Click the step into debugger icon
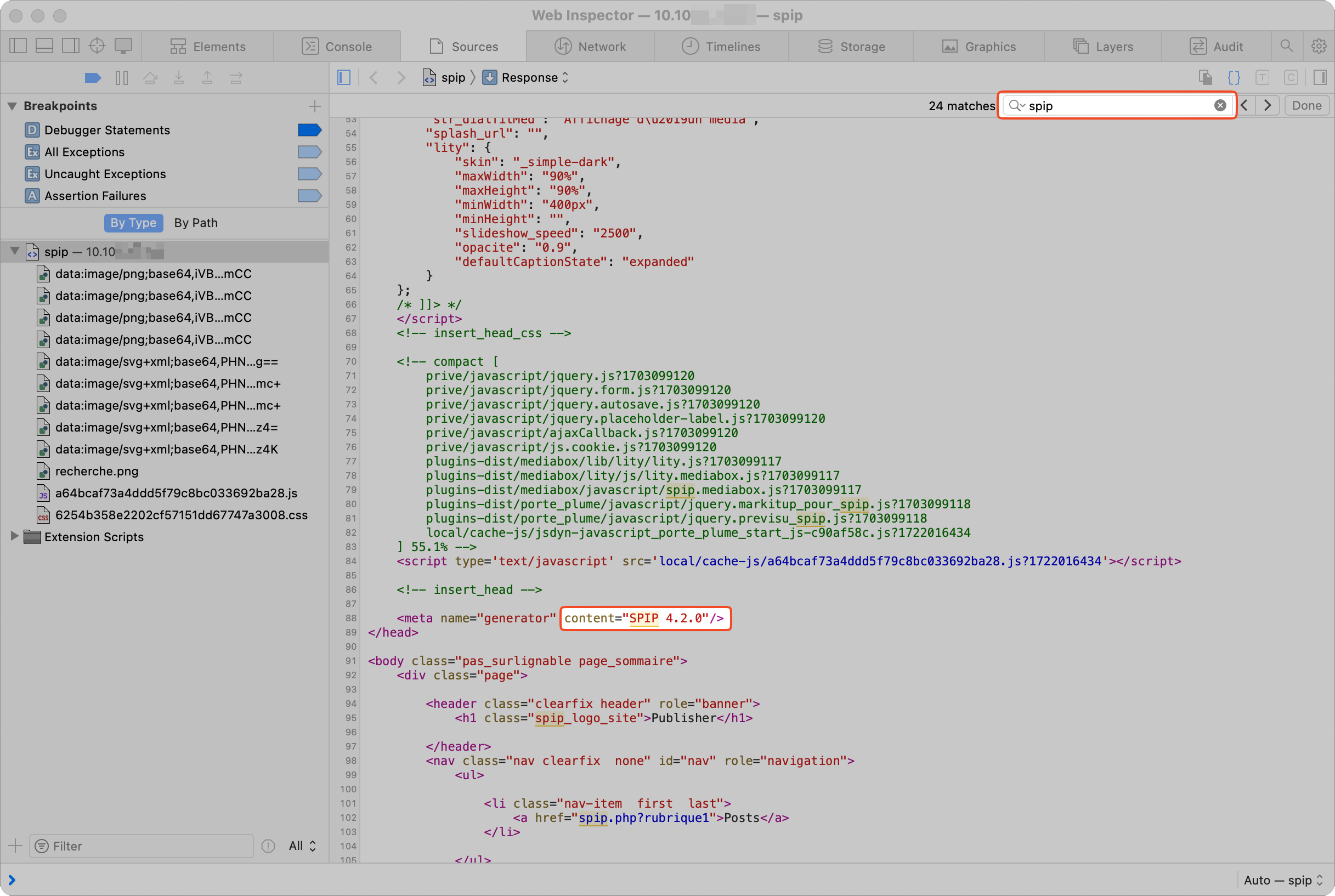1335x896 pixels. click(179, 78)
